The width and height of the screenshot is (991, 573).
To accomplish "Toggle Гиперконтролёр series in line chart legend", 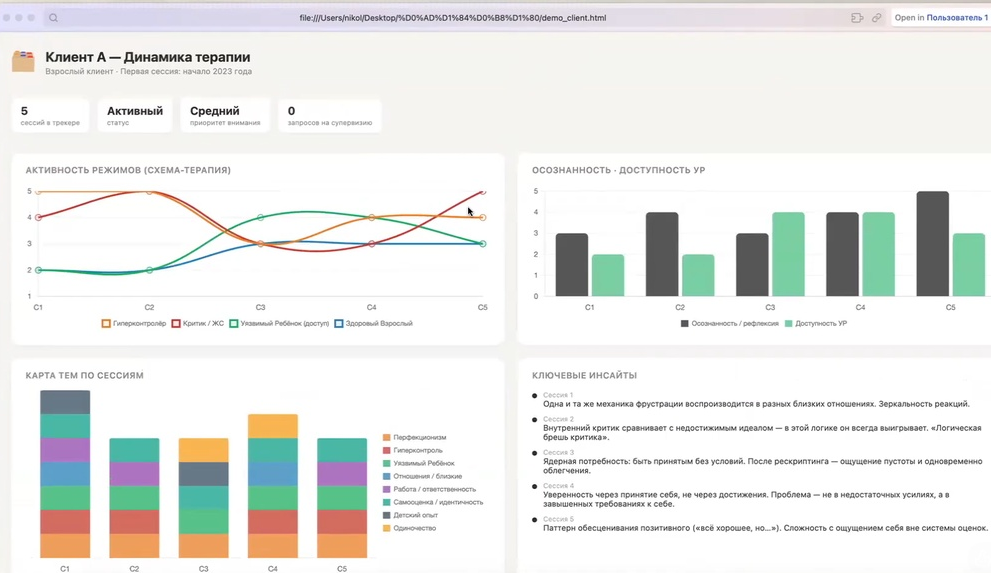I will (134, 323).
